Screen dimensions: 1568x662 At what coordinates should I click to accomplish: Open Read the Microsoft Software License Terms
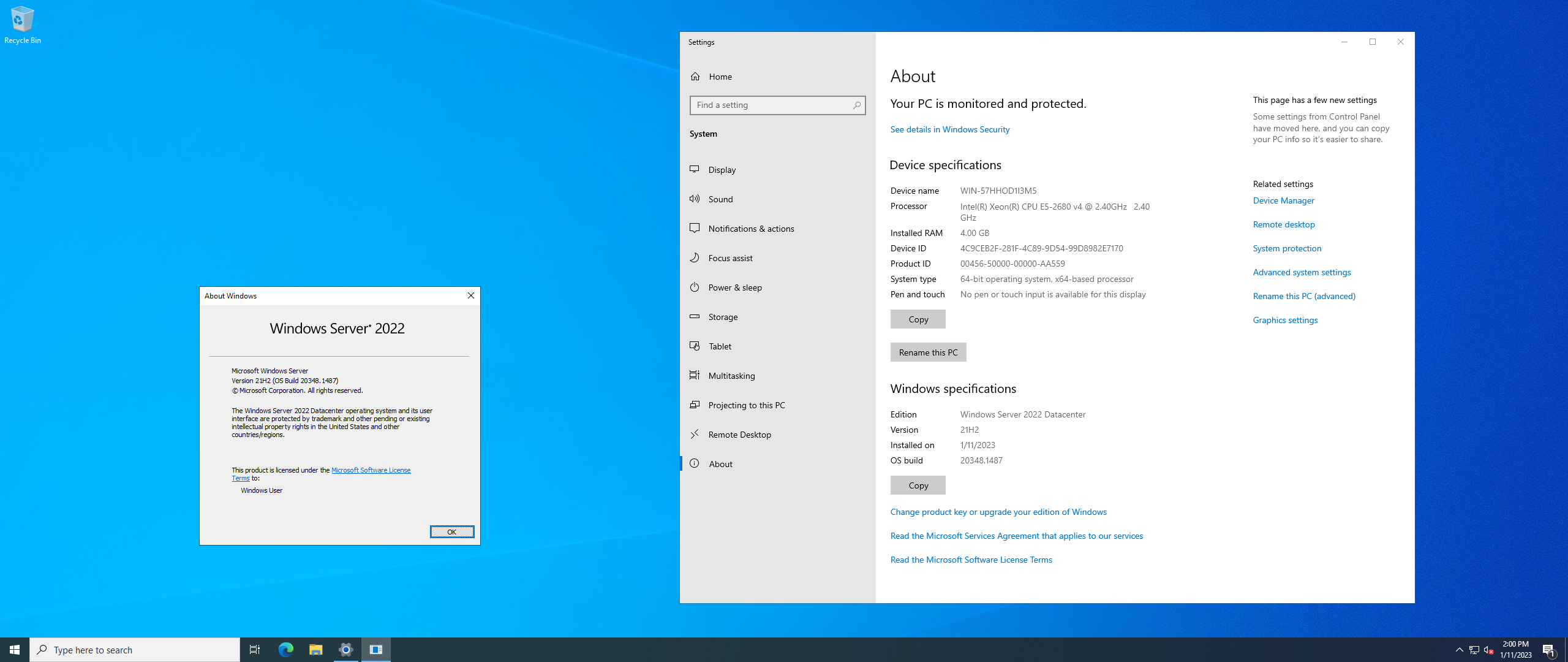point(971,560)
